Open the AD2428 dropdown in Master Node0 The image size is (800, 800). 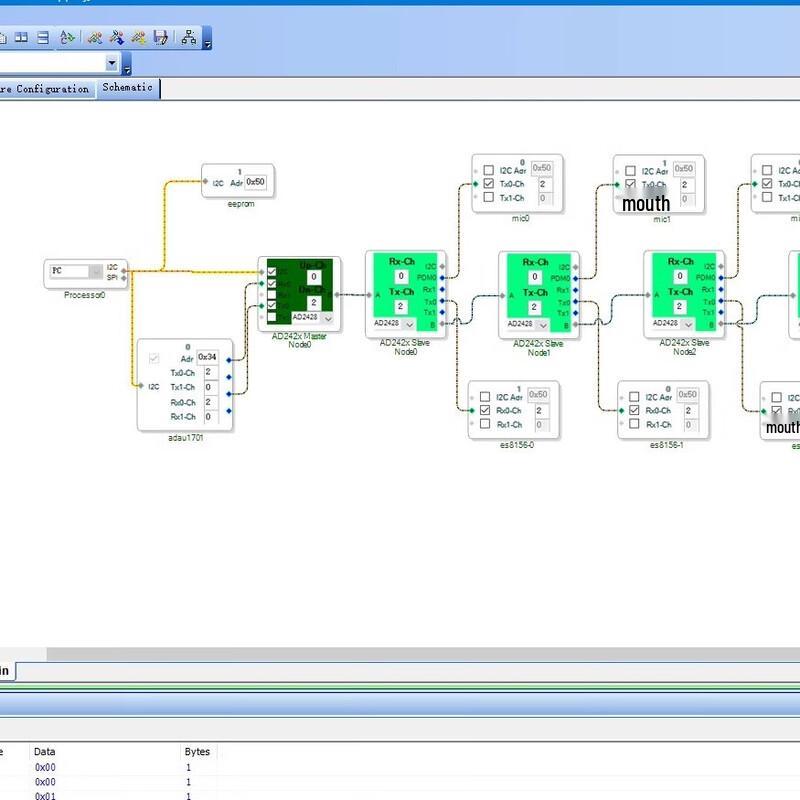(x=328, y=318)
